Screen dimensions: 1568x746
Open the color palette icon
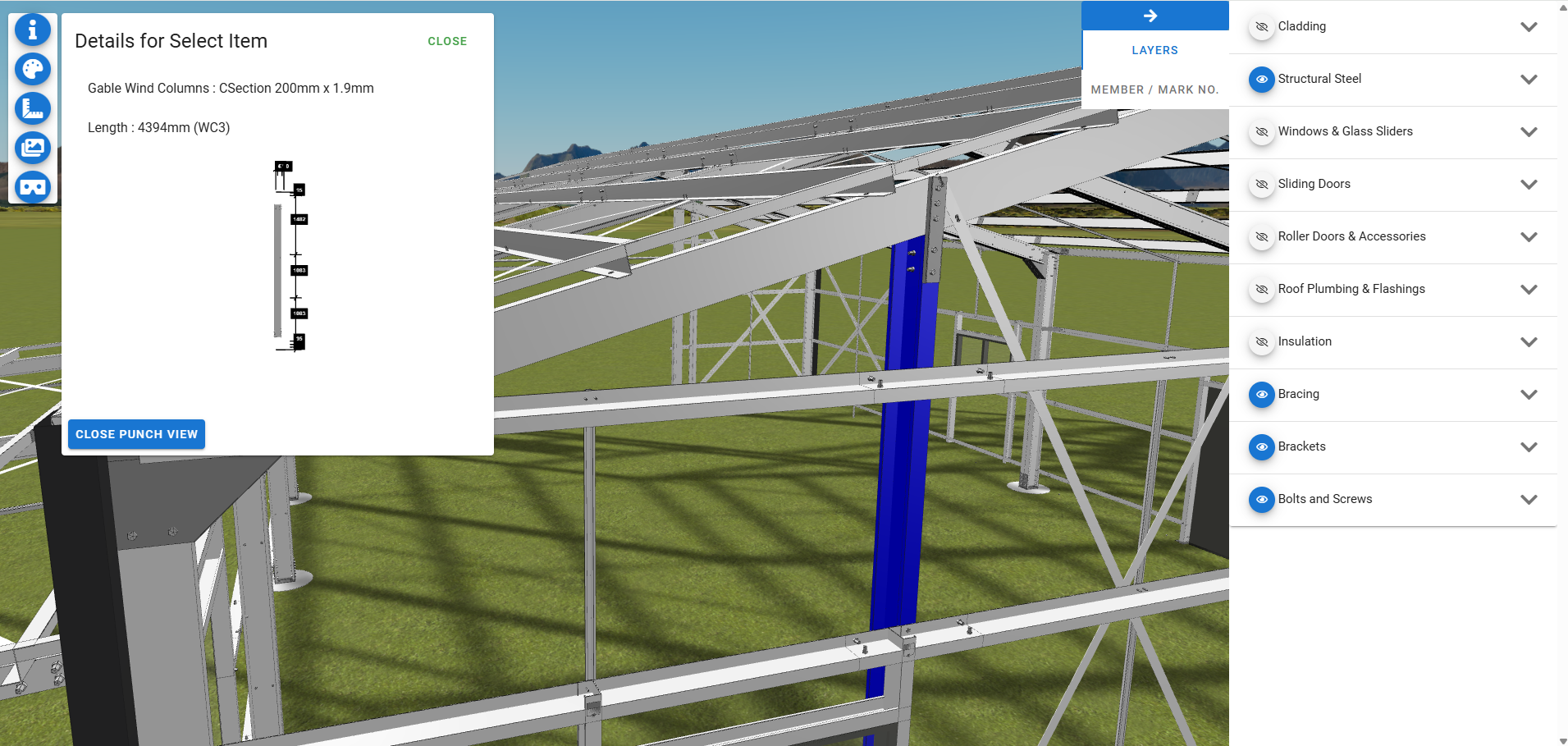coord(33,69)
